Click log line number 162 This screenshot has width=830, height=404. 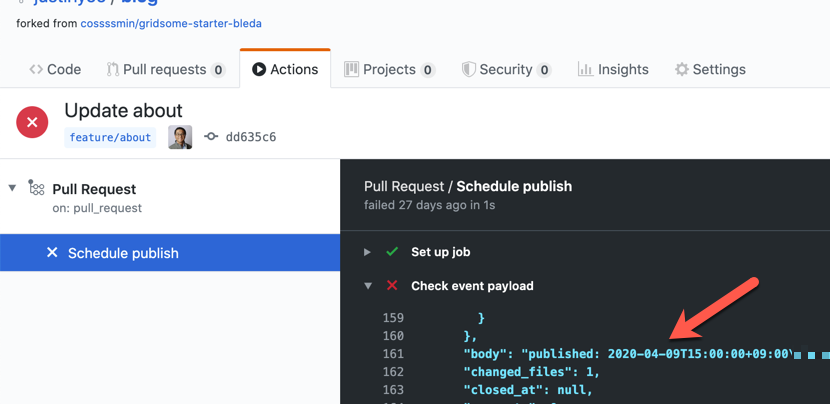[393, 372]
